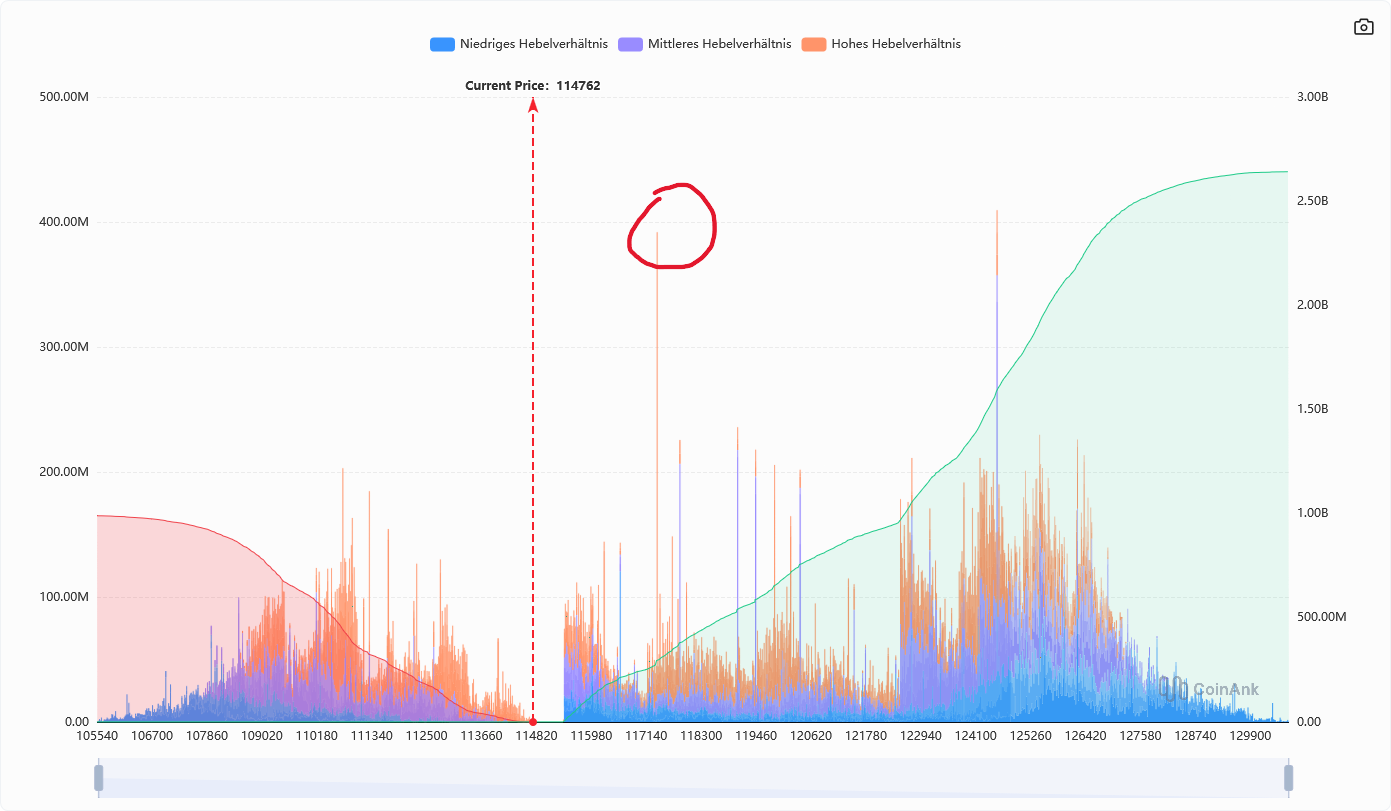The height and width of the screenshot is (811, 1391).
Task: Click the 105540 x-axis label
Action: click(97, 736)
